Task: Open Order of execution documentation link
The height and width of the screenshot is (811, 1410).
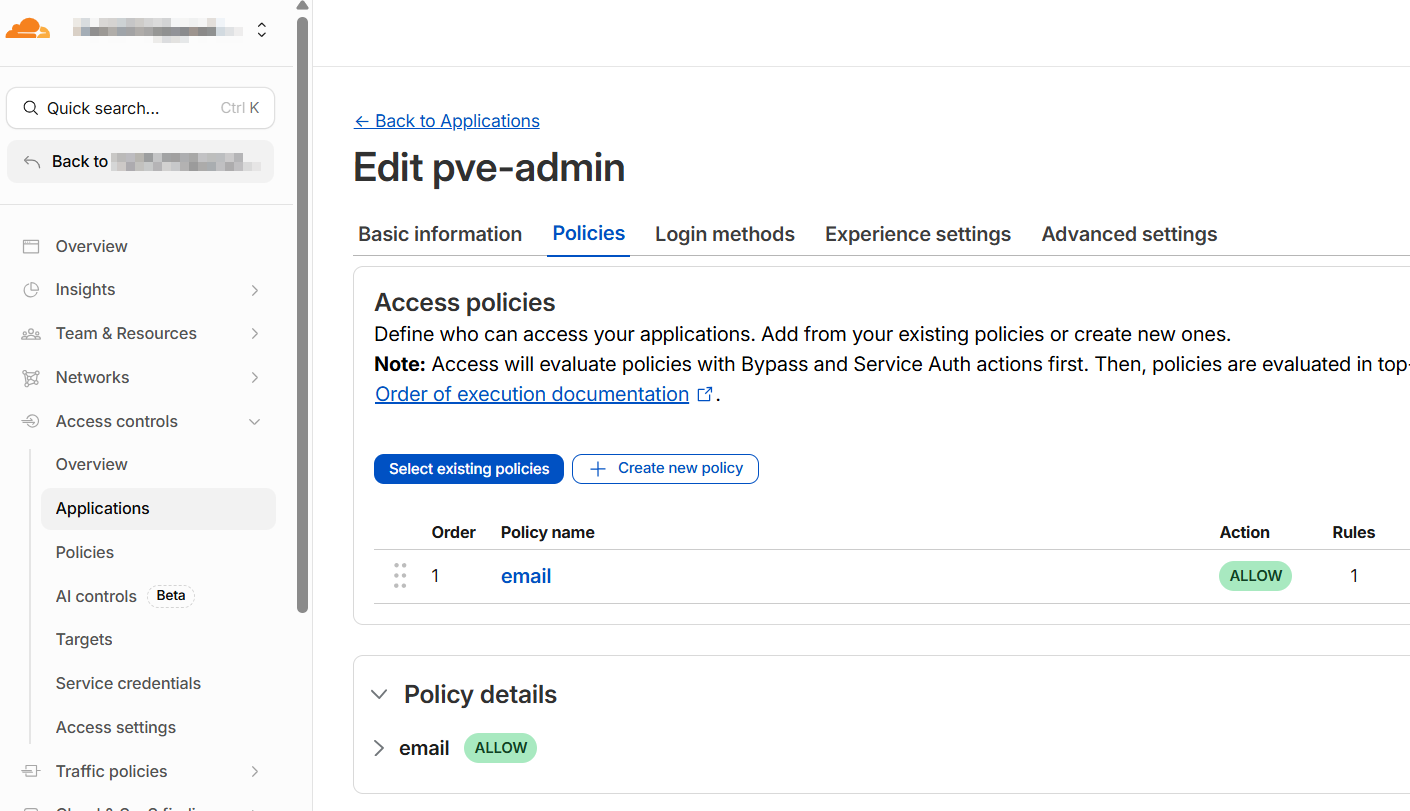Action: pos(544,394)
